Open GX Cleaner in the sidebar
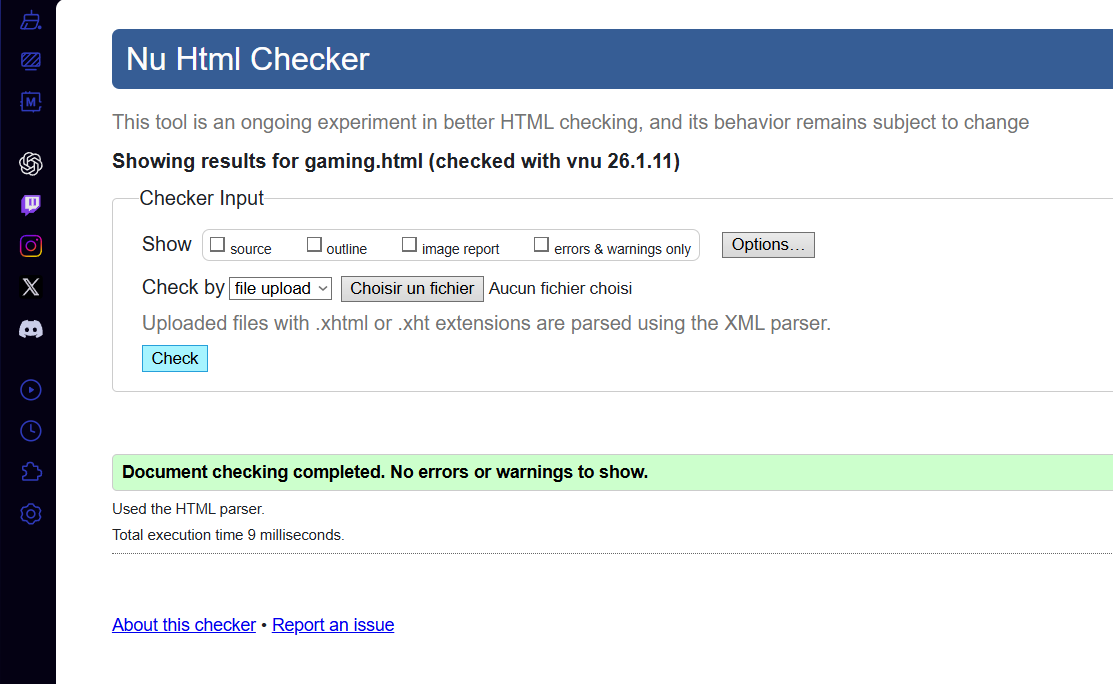Screen dimensions: 1113x684 [31, 20]
